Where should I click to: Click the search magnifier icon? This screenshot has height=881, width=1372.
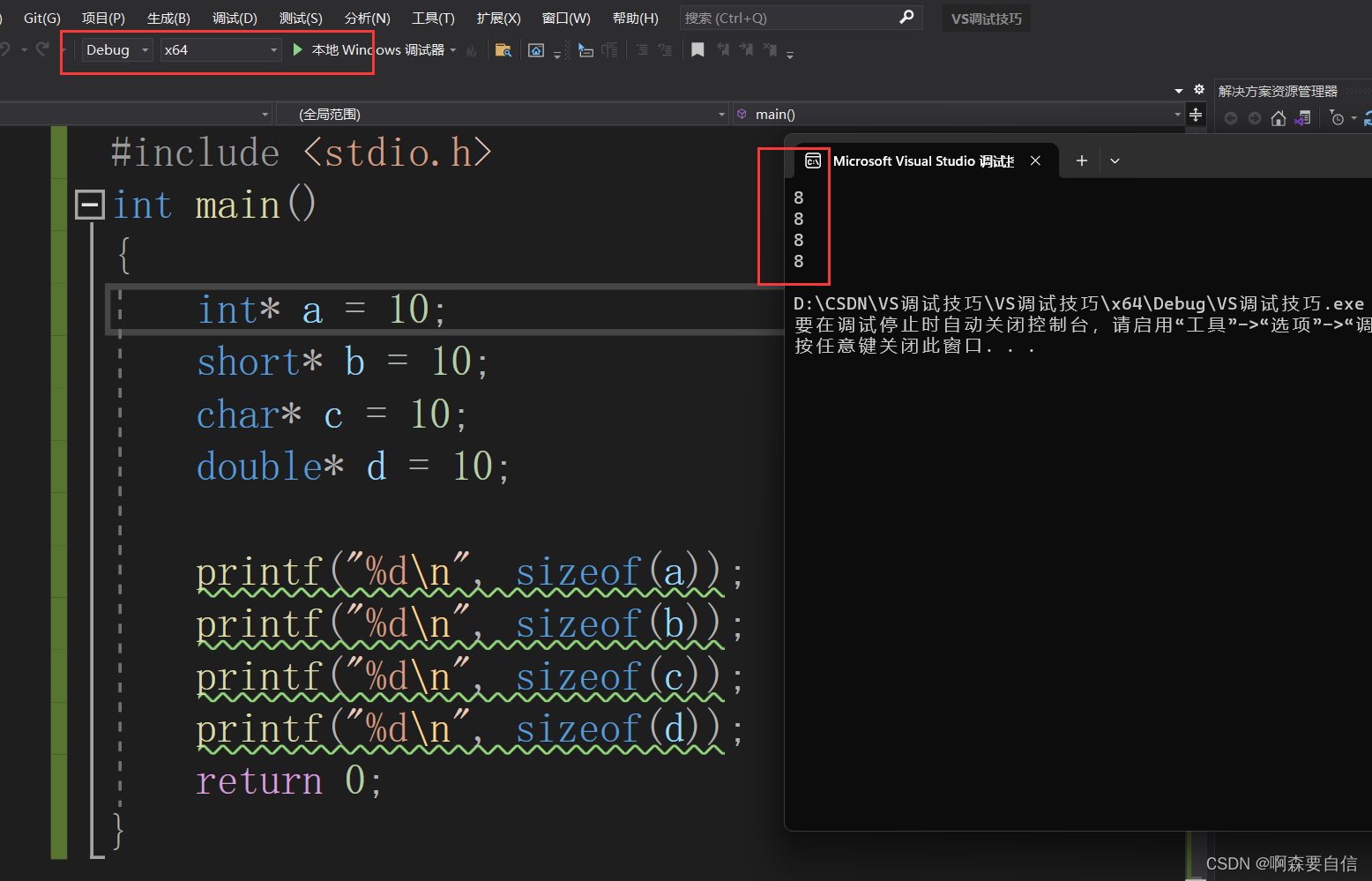906,17
